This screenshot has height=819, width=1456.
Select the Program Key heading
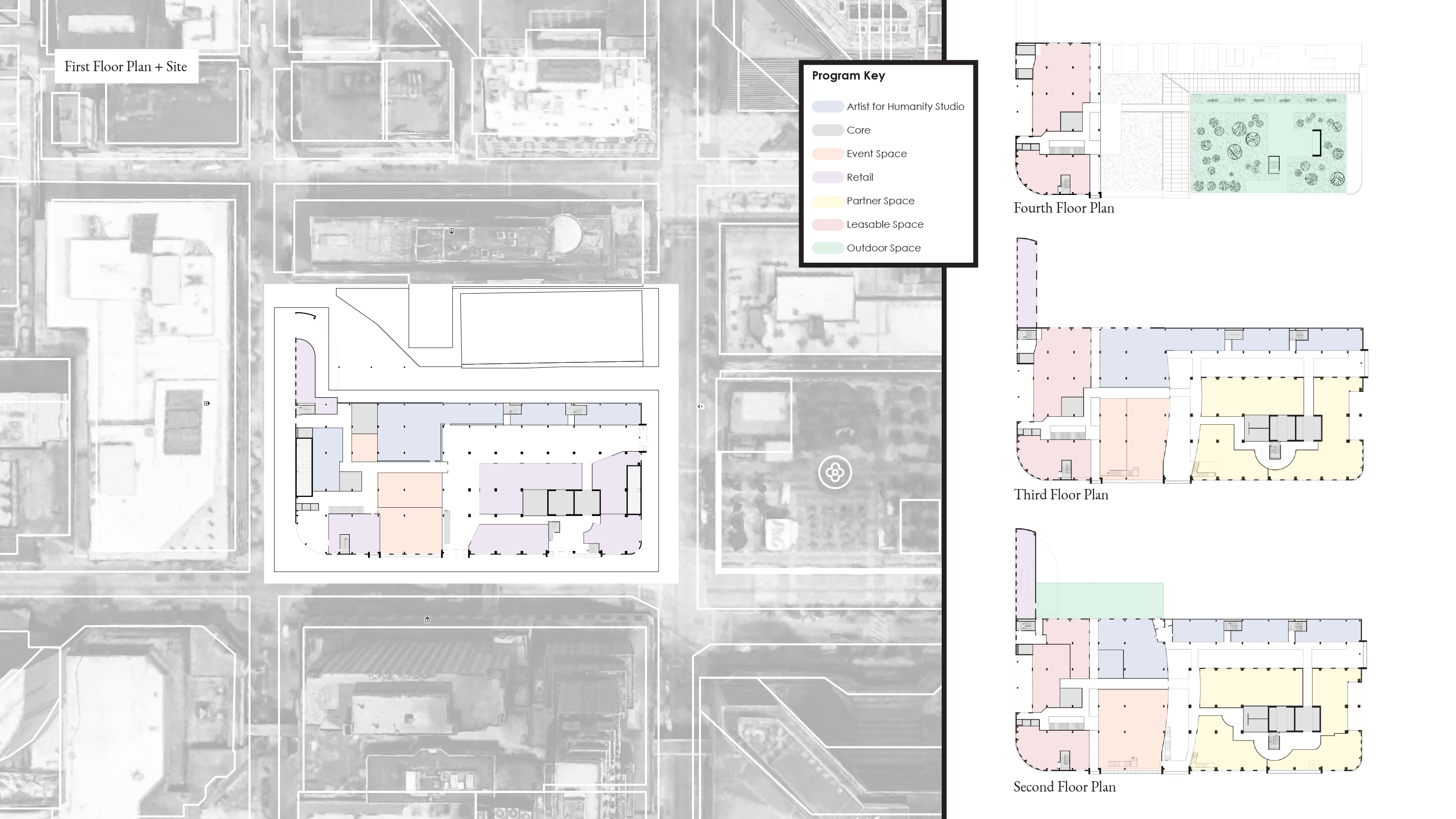[848, 76]
